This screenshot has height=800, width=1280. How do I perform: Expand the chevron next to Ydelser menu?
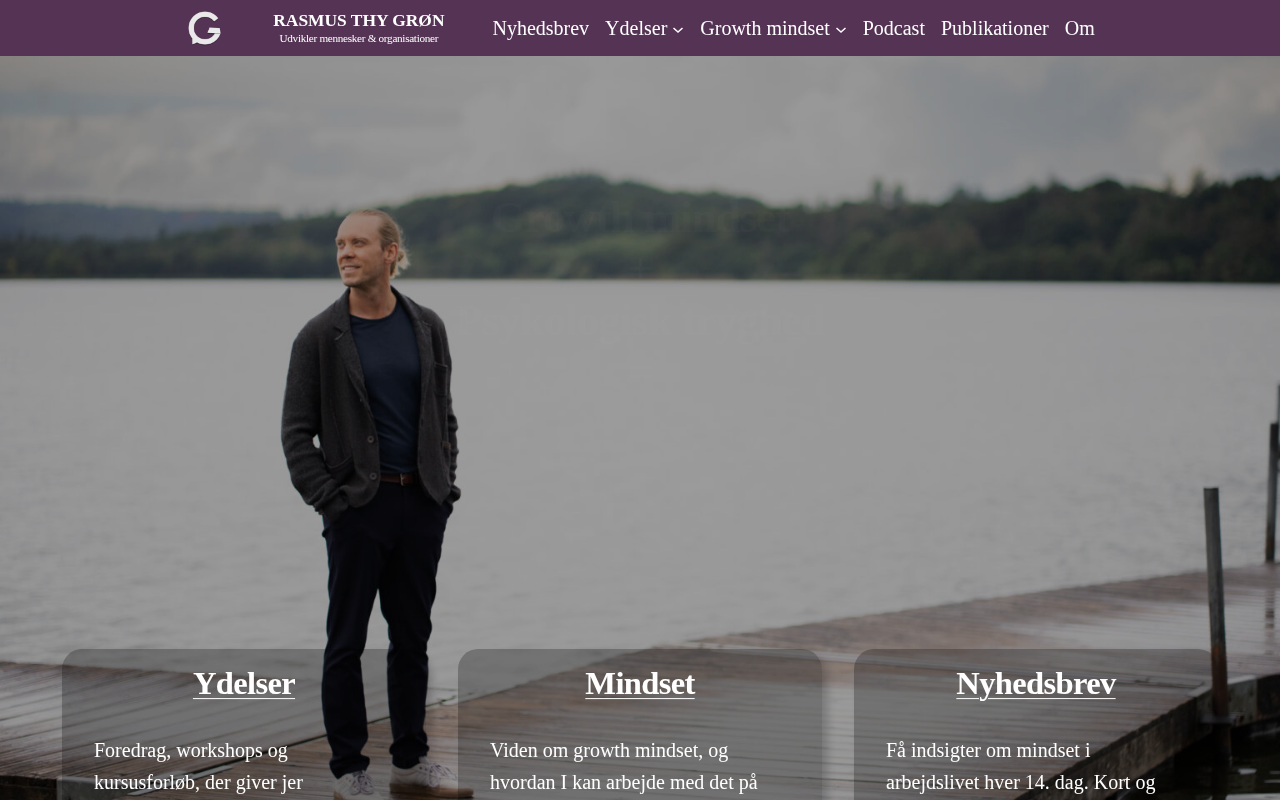click(x=678, y=30)
